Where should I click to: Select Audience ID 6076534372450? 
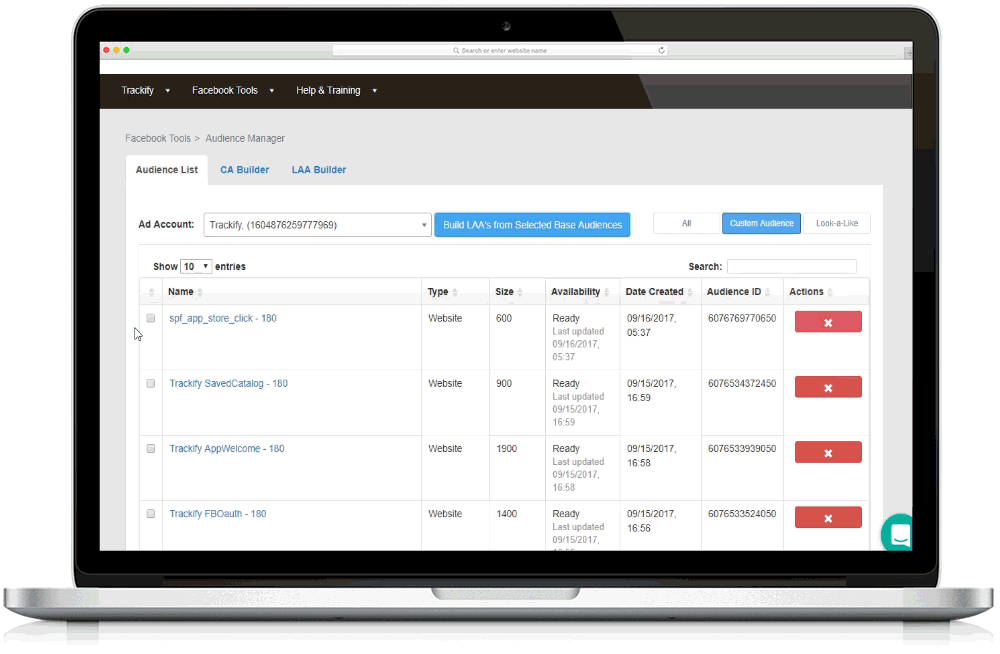pos(742,383)
